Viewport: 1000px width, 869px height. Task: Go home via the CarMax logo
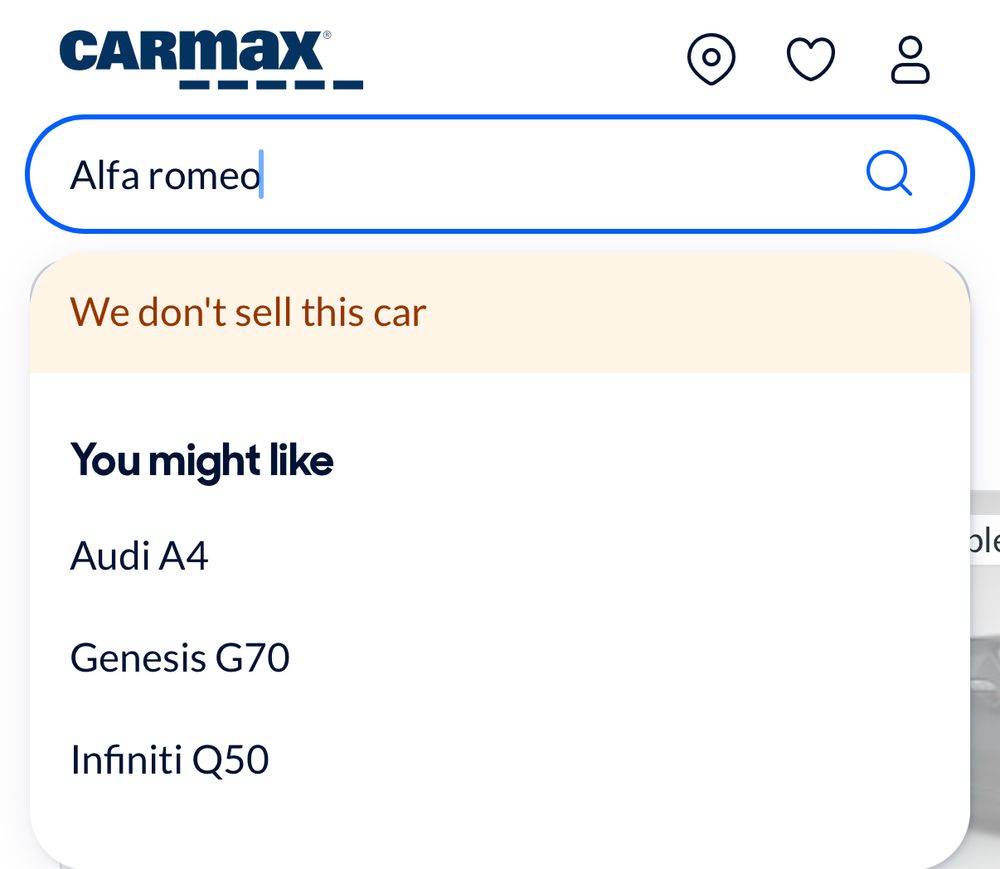194,52
